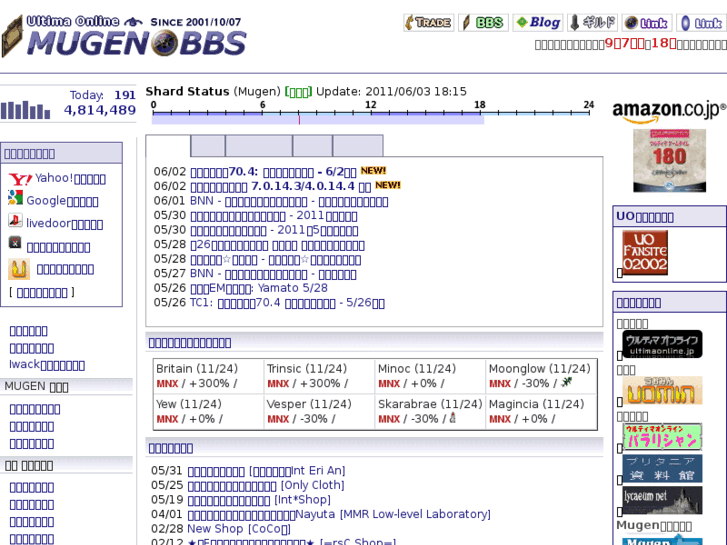Open the Int*Shop link
The image size is (727, 545).
[259, 500]
